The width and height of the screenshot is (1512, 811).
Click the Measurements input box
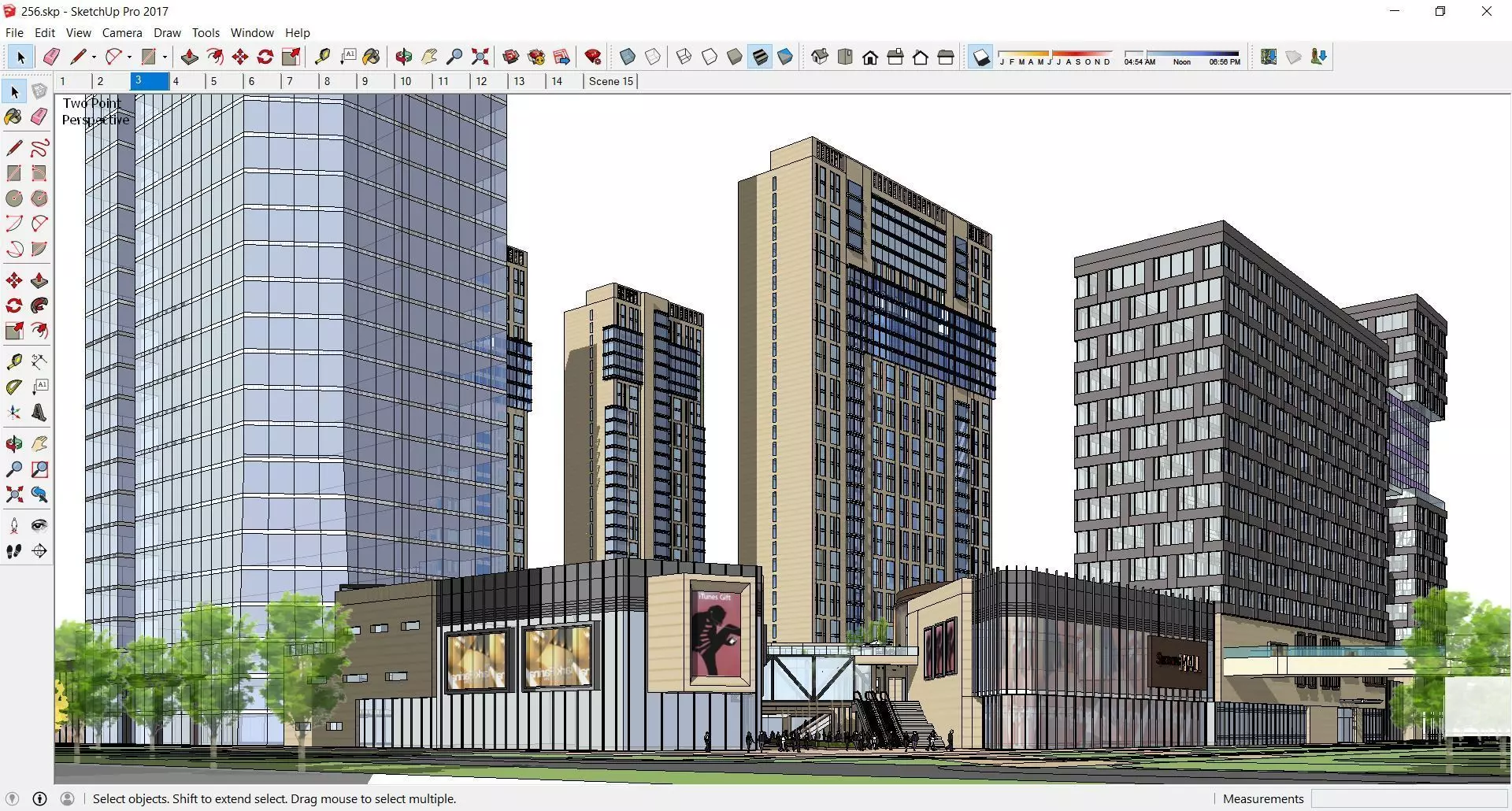1409,798
